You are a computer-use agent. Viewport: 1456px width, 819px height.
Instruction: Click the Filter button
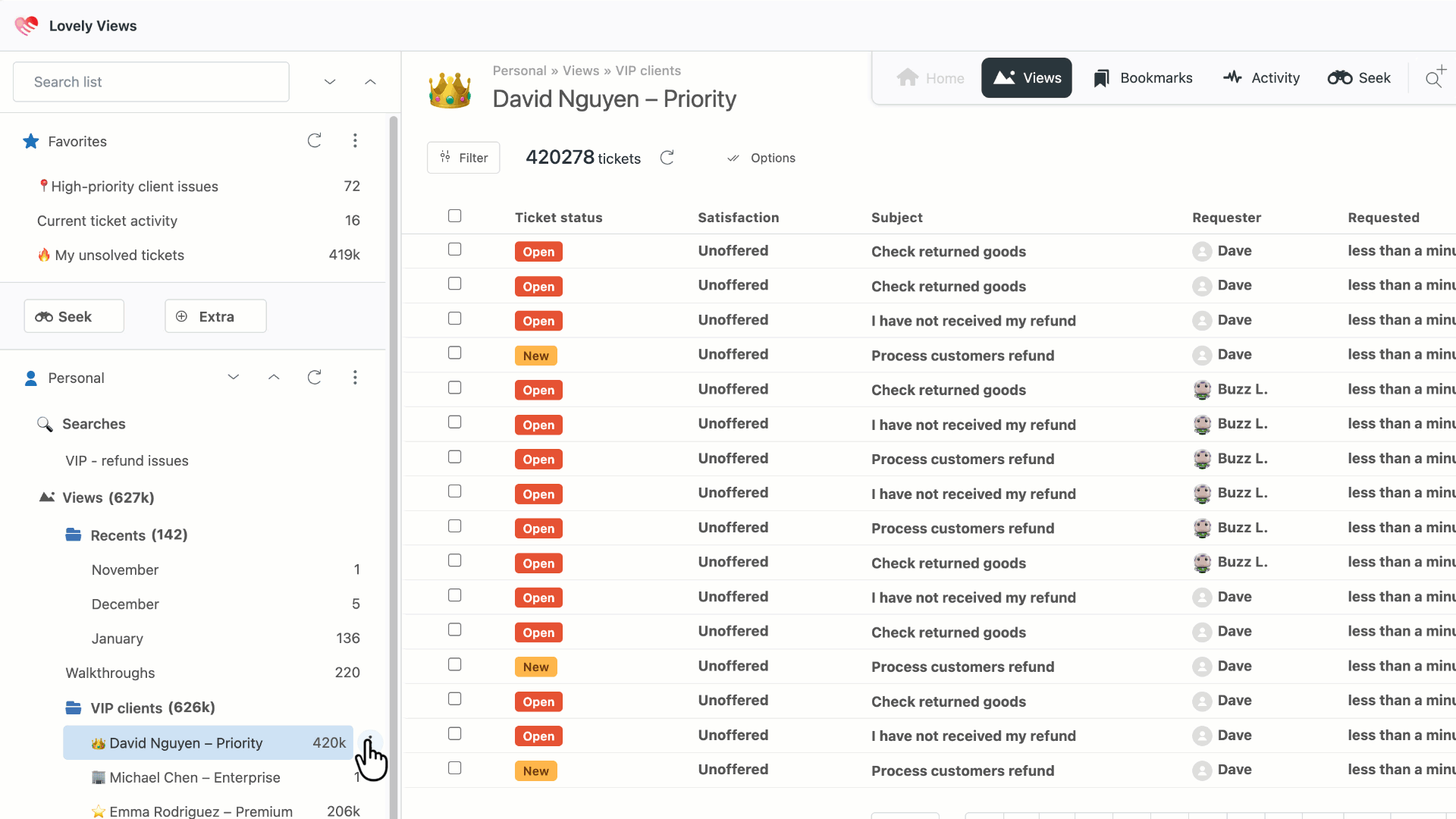463,158
